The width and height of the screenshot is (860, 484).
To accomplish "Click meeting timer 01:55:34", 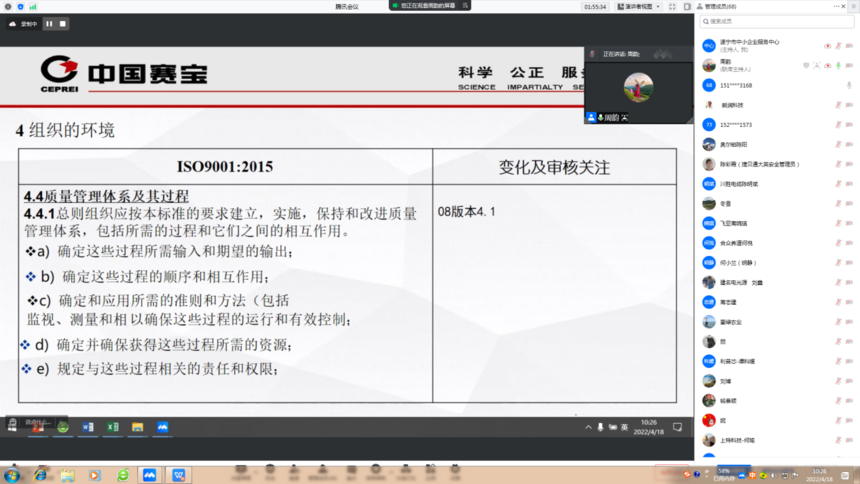I will tap(595, 7).
